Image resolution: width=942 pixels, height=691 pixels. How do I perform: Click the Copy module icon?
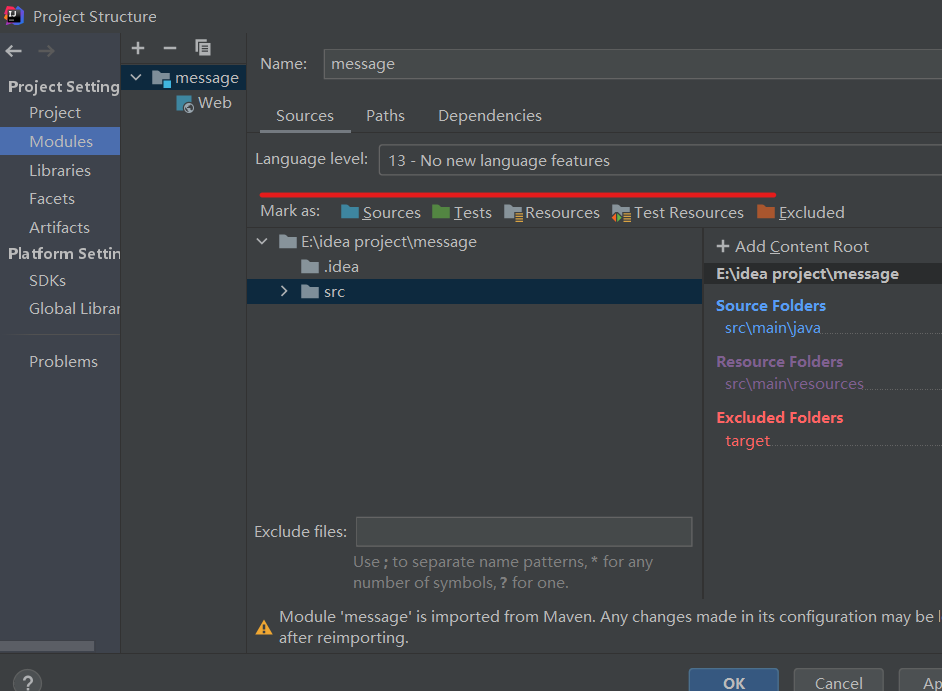[x=202, y=47]
